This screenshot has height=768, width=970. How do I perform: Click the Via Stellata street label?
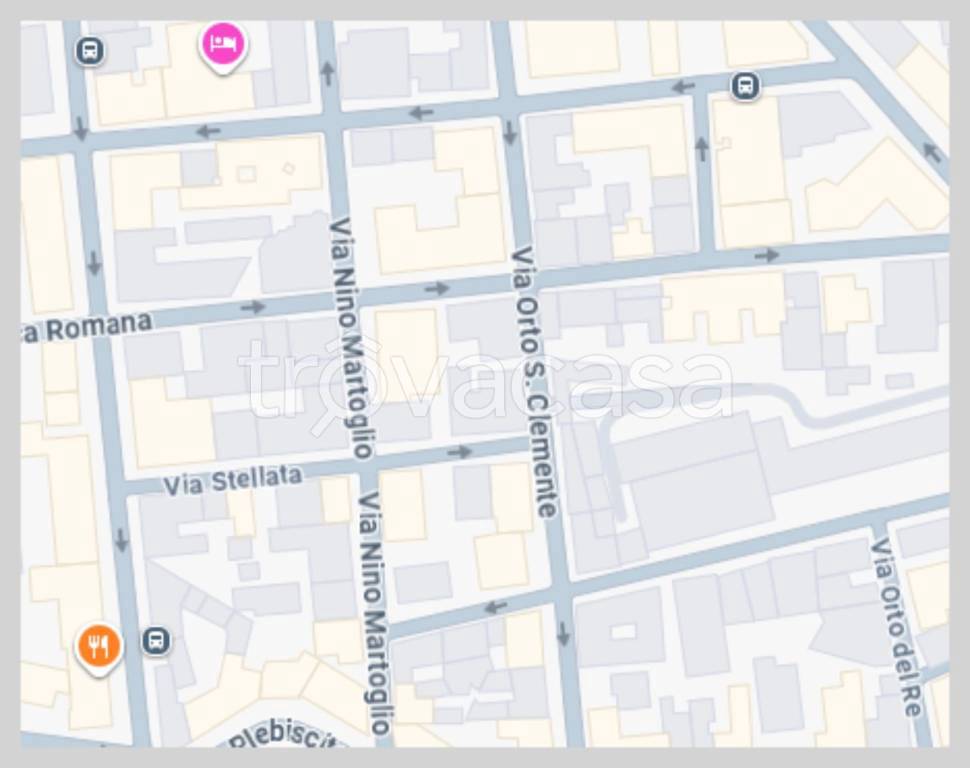click(x=233, y=480)
